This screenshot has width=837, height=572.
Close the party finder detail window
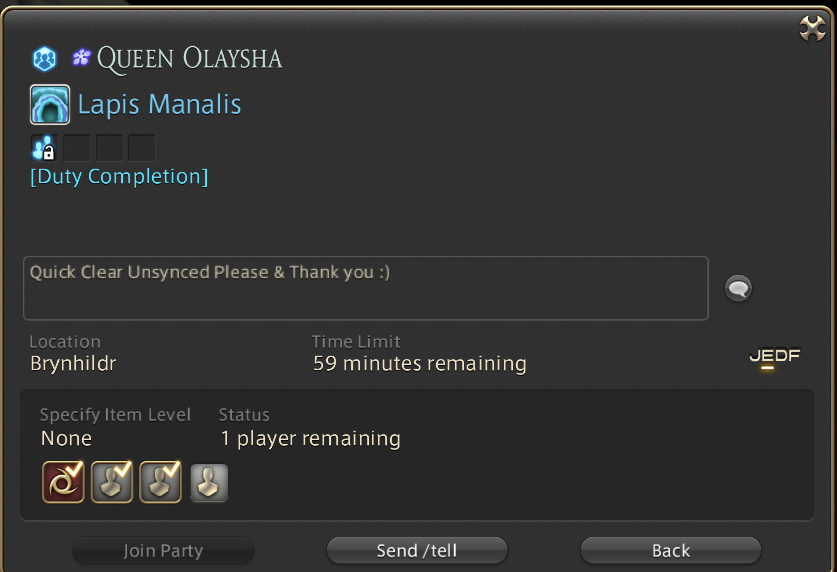click(x=812, y=28)
